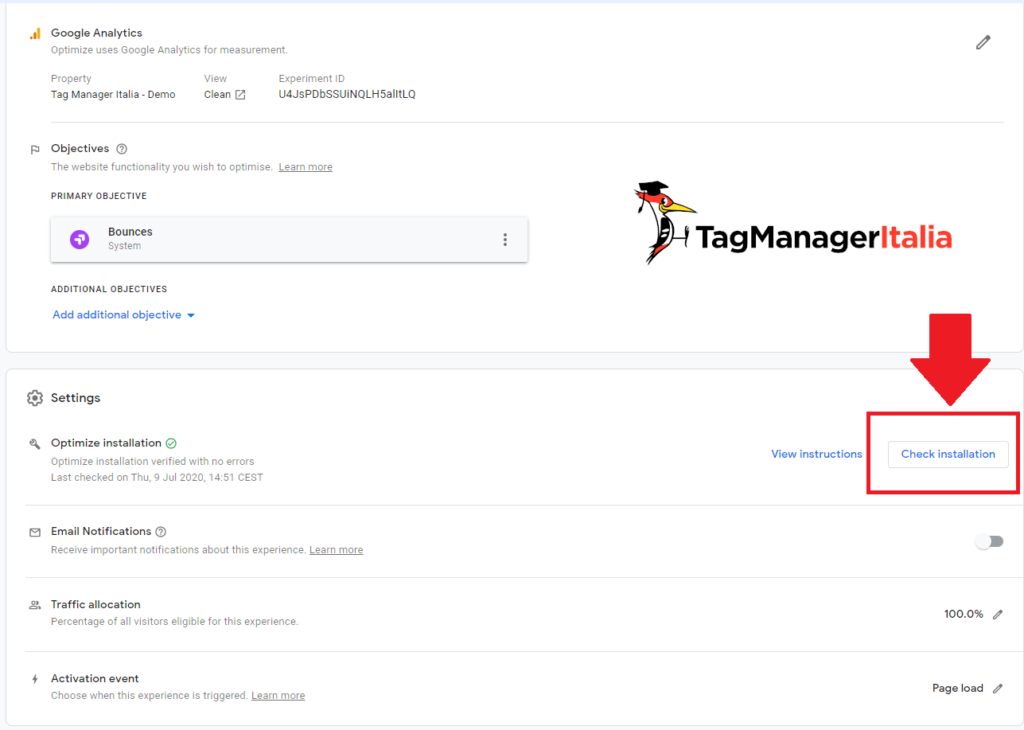Click the property name Tag Manager Italia - Demo
The image size is (1024, 730).
pos(113,95)
